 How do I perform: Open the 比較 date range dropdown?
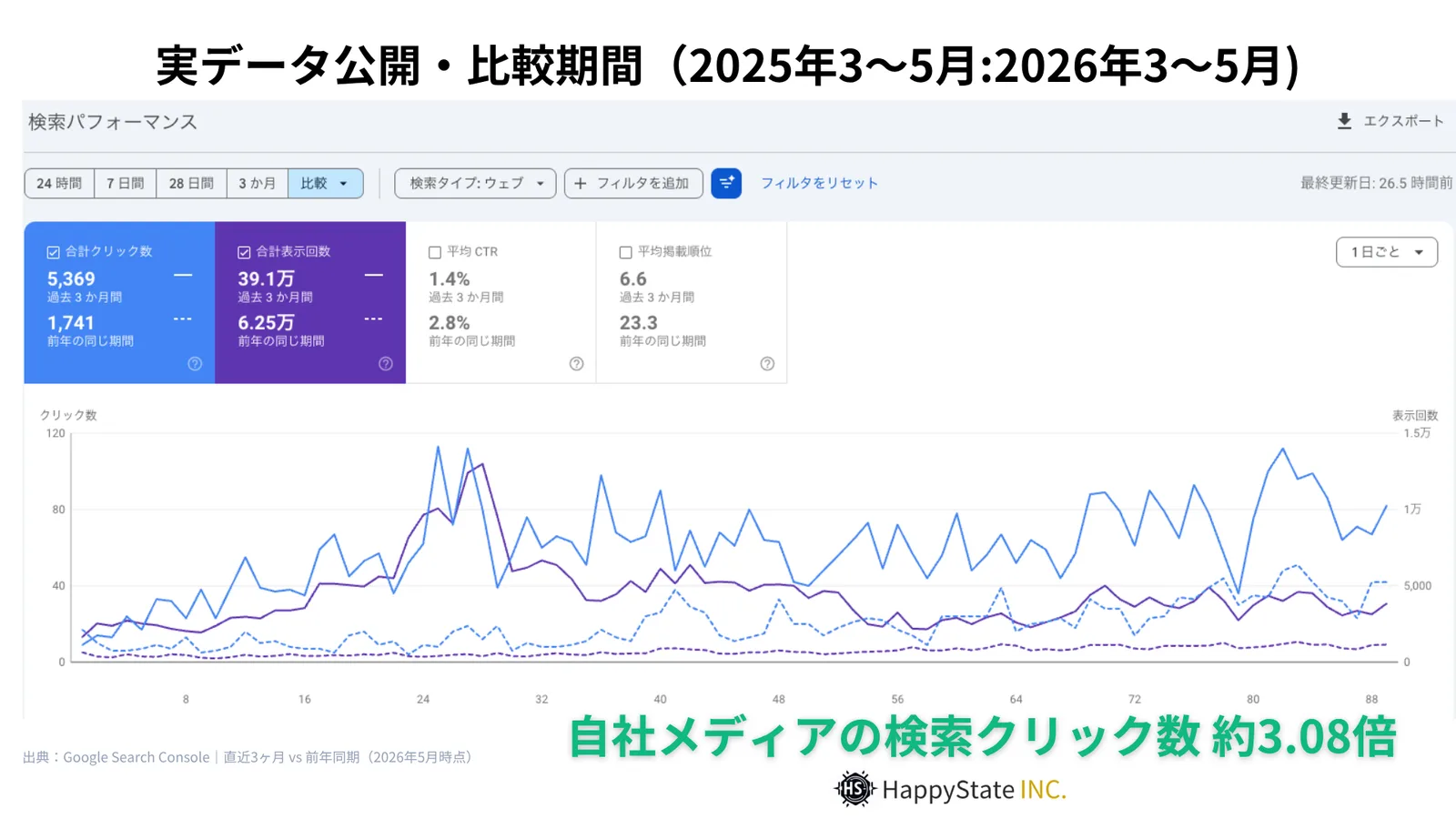click(x=326, y=183)
